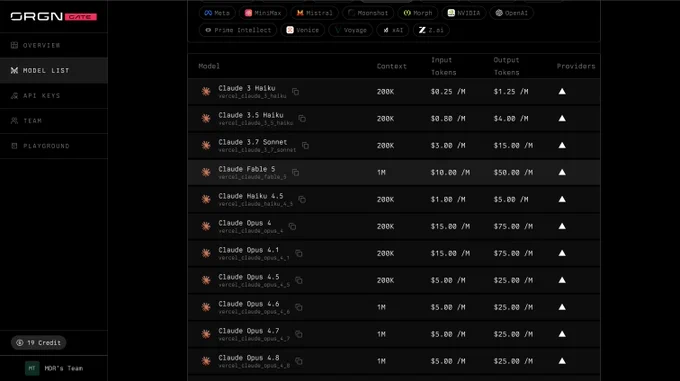Filter models by Z.ai
680x381 pixels.
pyautogui.click(x=431, y=30)
